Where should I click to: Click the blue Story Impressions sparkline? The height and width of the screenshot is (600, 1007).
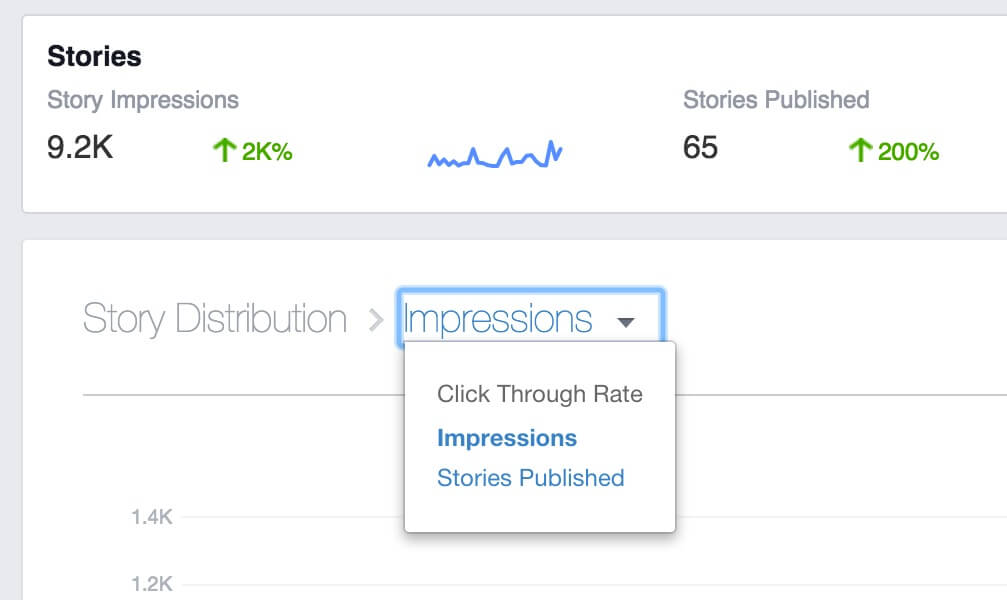pos(495,155)
